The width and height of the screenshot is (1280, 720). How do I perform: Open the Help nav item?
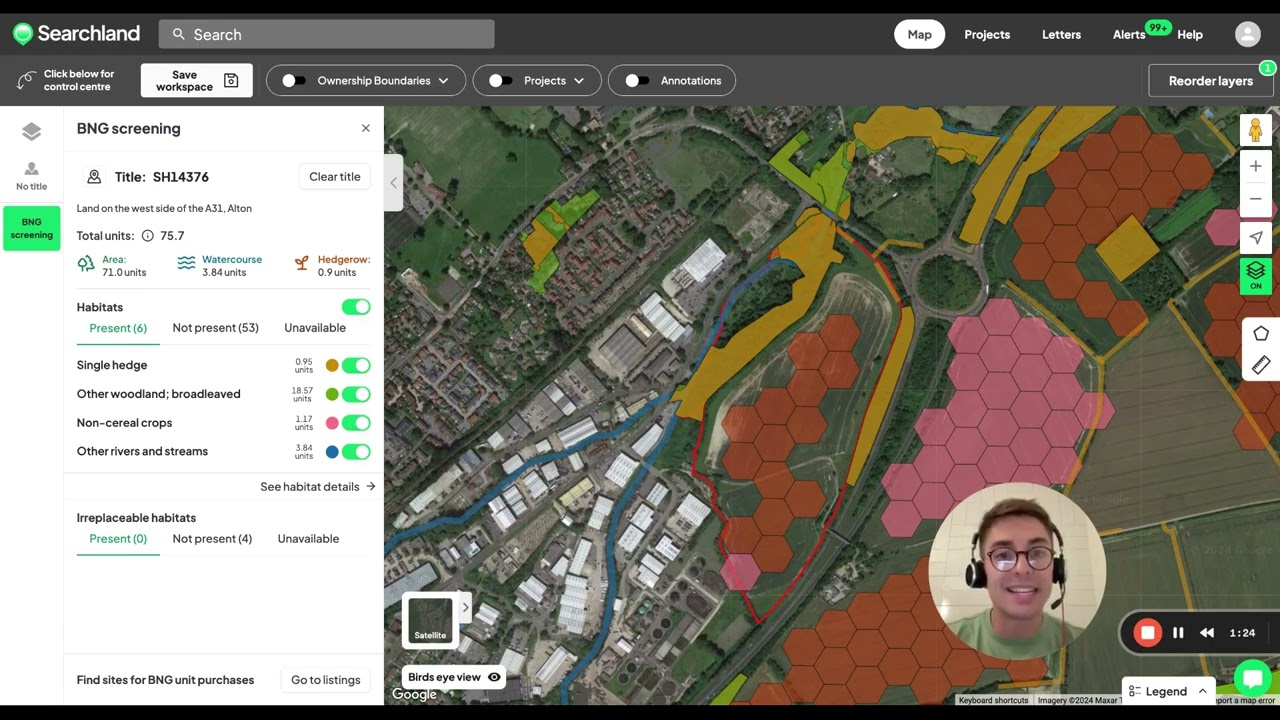pyautogui.click(x=1190, y=34)
